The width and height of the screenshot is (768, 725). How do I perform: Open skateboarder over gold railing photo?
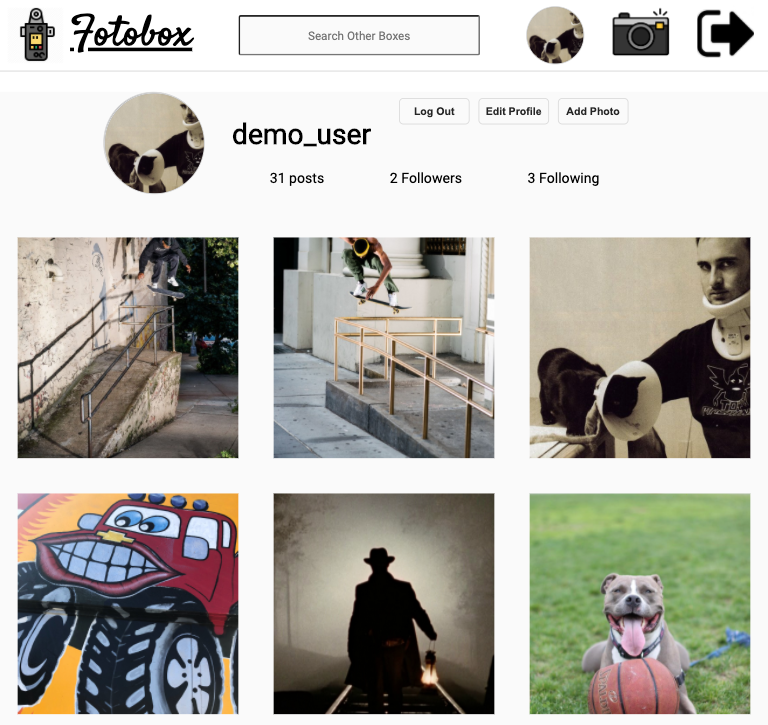384,348
